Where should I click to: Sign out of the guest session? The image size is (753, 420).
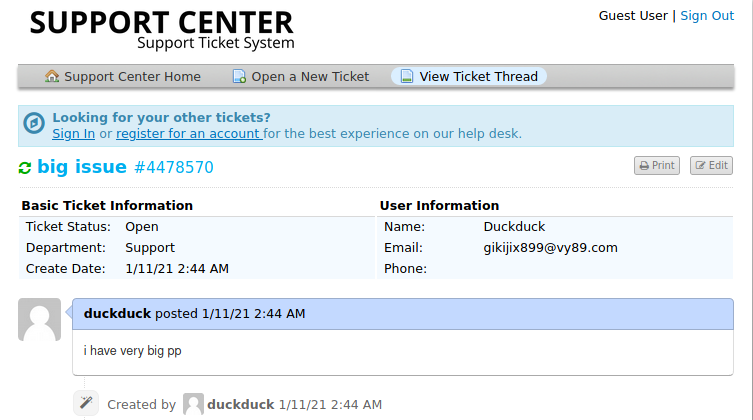(x=707, y=16)
